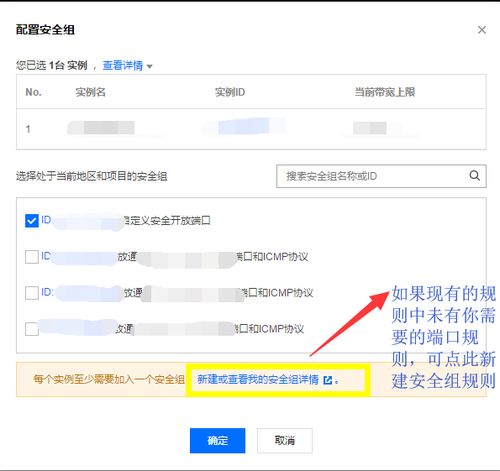Open the 查看详情 link
This screenshot has width=500, height=471.
(123, 65)
